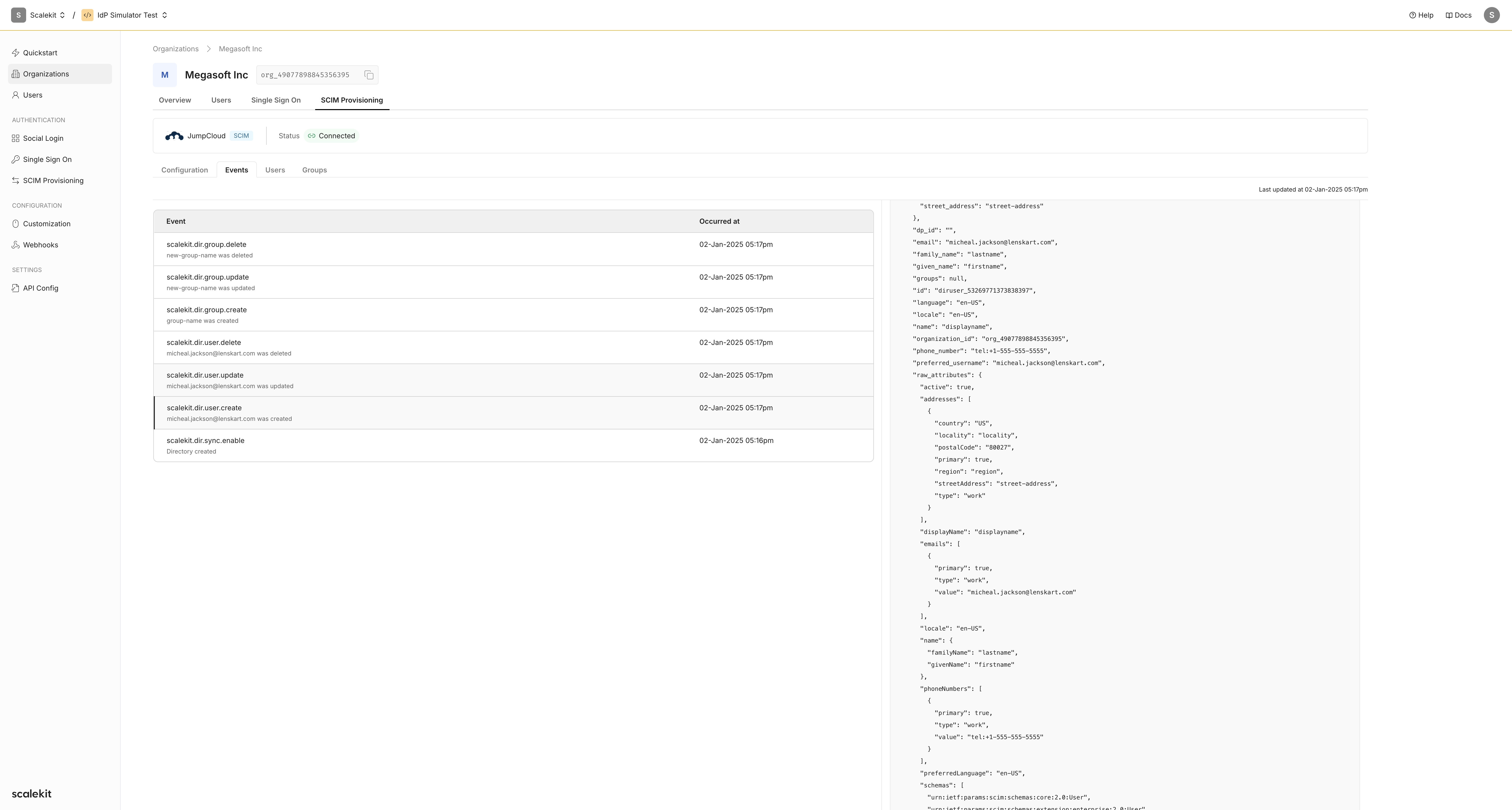Click the SCIM Provisioning sync icon in sidebar

16,181
